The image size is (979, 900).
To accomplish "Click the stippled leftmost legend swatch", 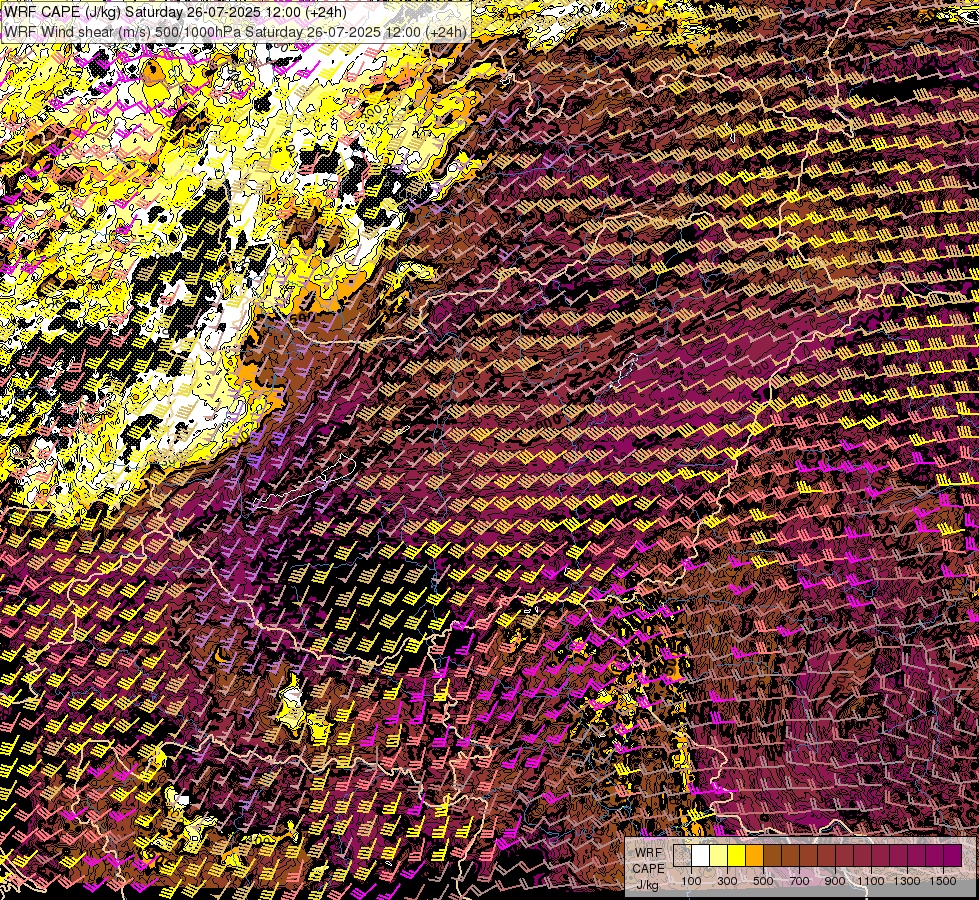I will (682, 856).
